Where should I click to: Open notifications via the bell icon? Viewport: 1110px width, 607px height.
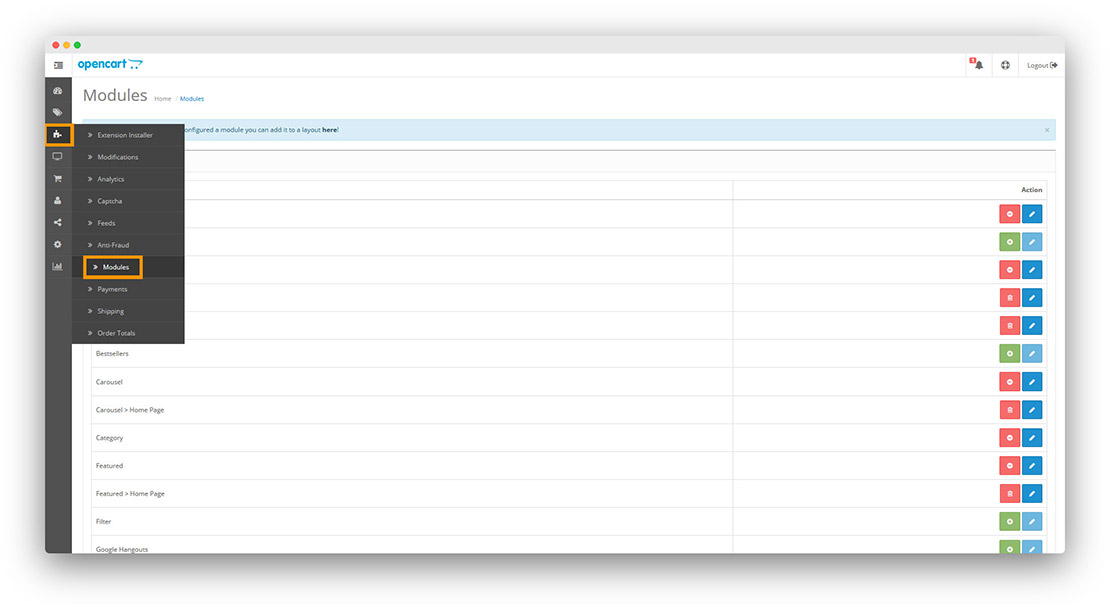977,64
